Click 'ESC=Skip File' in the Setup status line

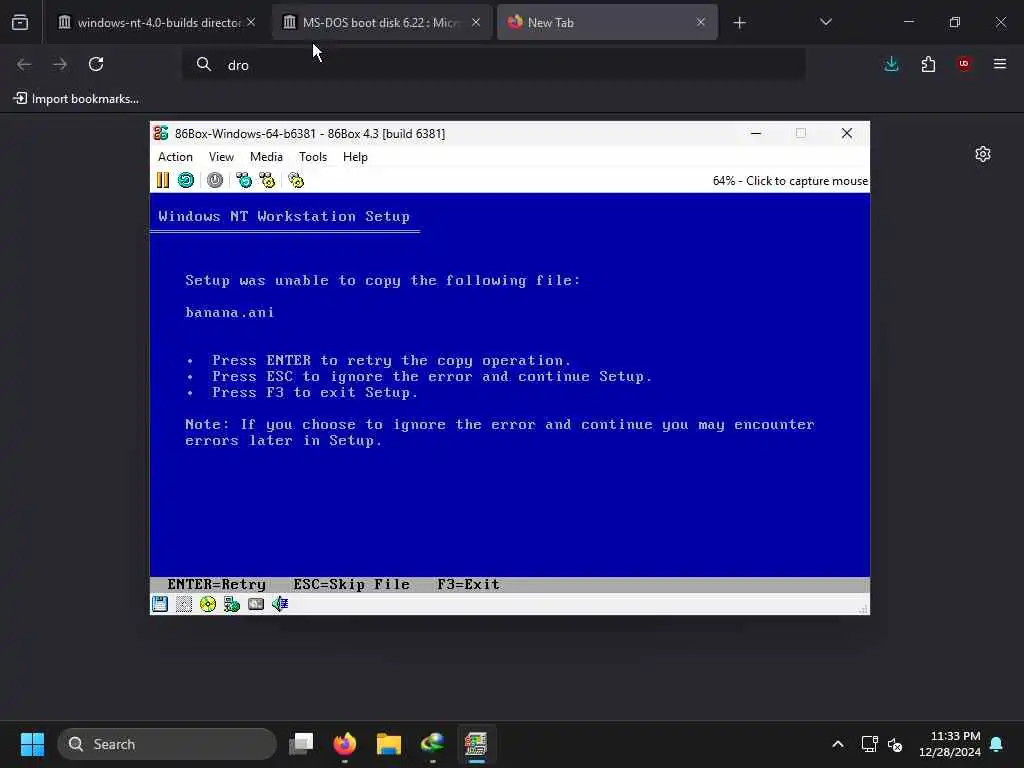351,584
